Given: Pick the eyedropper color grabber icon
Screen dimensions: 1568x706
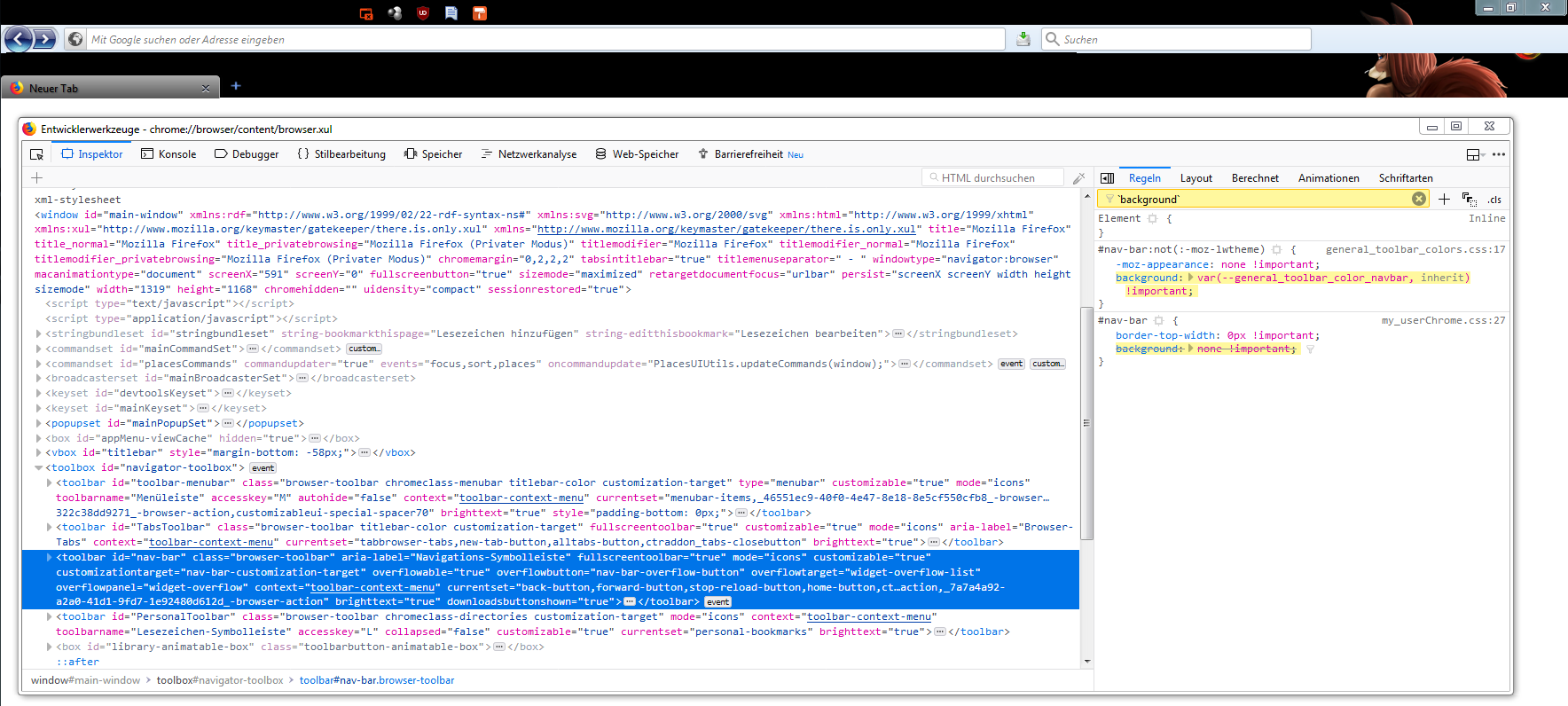Looking at the screenshot, I should pos(1078,178).
